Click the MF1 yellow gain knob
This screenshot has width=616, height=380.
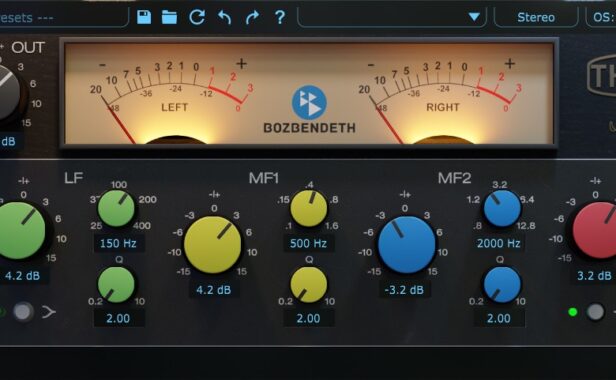click(x=213, y=244)
